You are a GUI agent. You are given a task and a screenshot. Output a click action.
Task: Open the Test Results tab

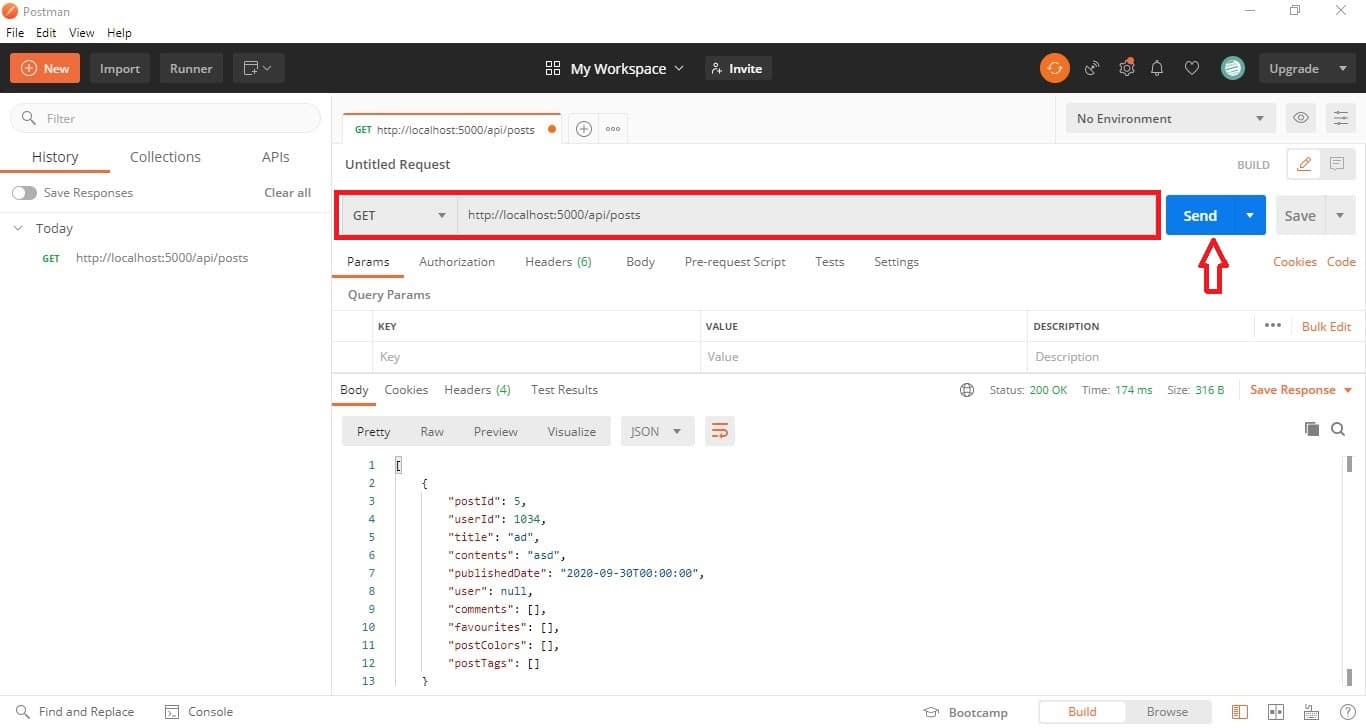(564, 390)
